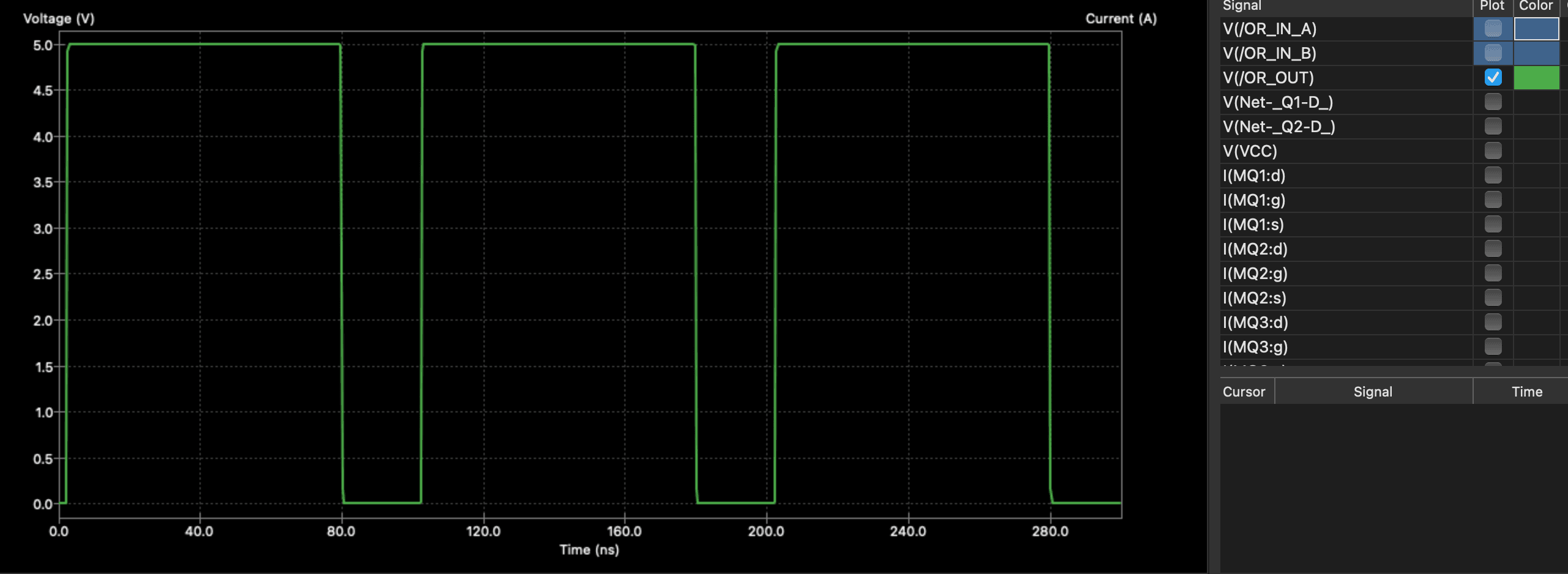The width and height of the screenshot is (1568, 574).
Task: Uncheck the V(/OR_OUT) plot checkbox
Action: [x=1493, y=78]
